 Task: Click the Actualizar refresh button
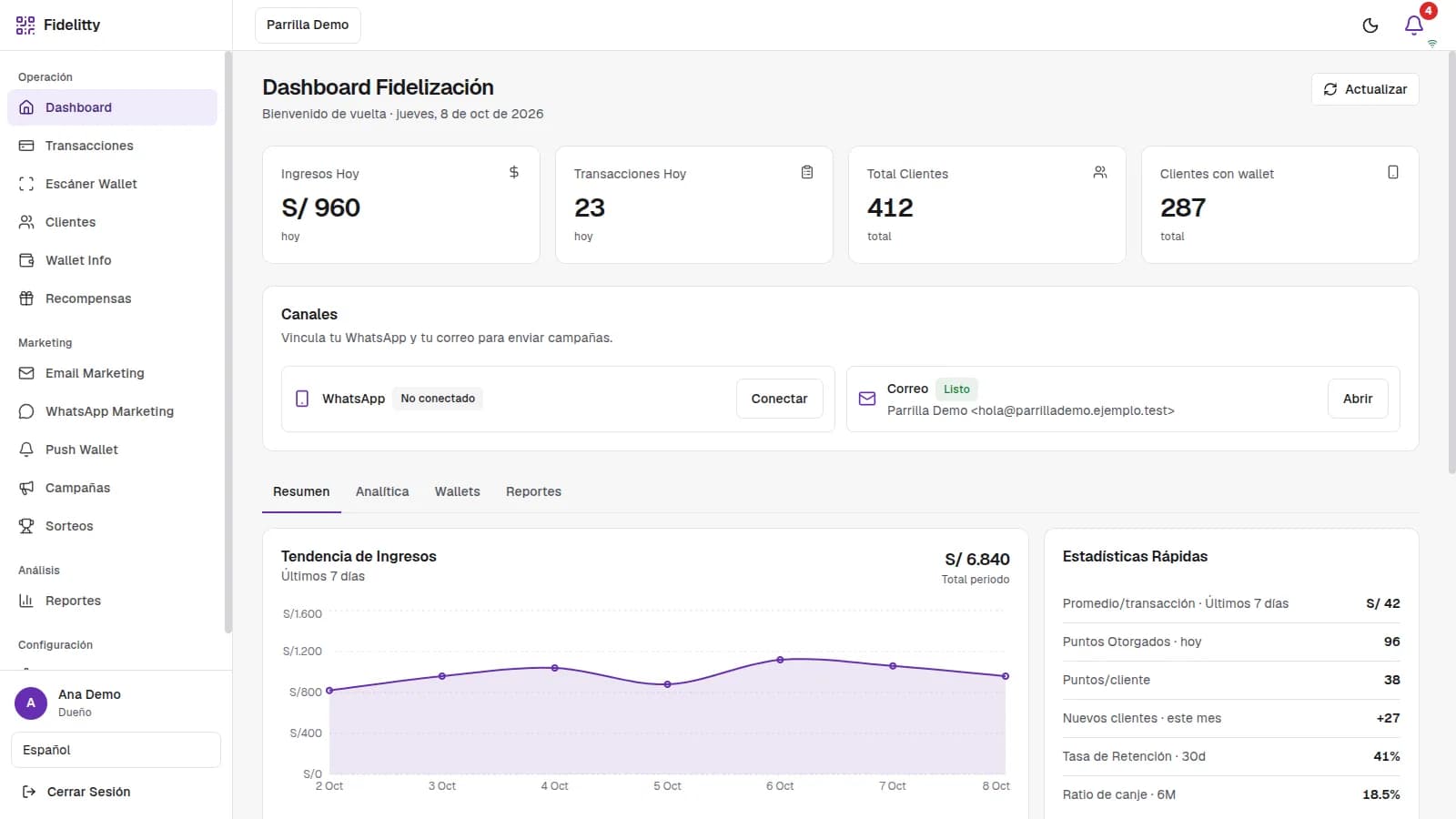click(x=1365, y=89)
